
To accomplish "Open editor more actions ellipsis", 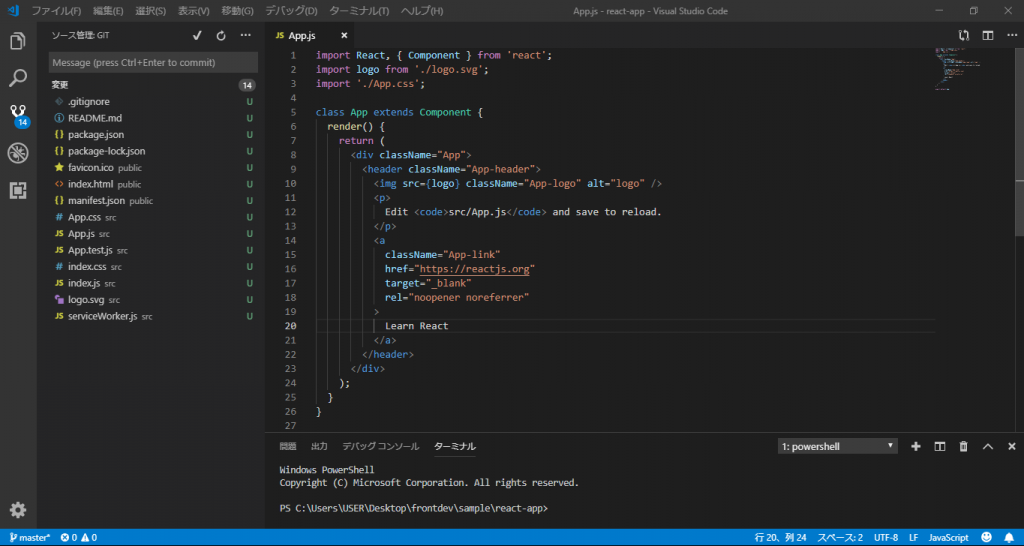I will (1012, 36).
